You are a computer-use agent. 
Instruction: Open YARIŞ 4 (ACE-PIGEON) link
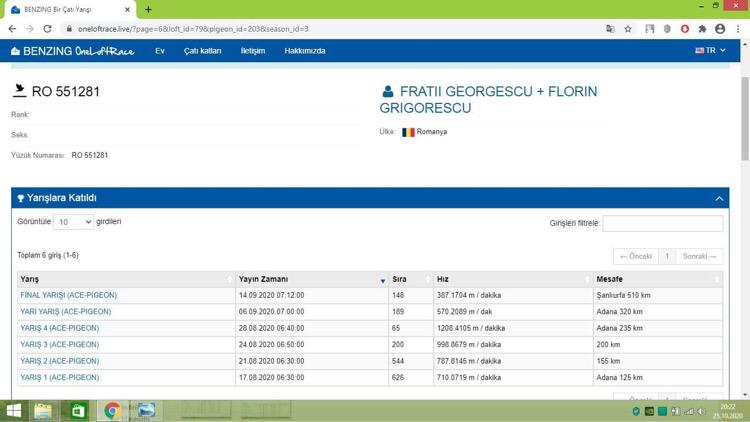[x=60, y=328]
